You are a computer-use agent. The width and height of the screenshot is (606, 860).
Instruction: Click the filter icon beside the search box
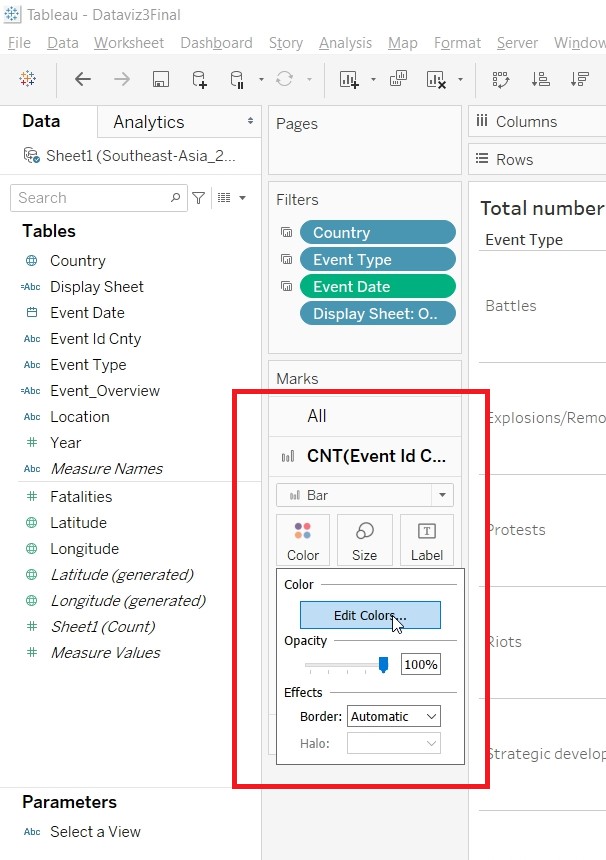(199, 198)
